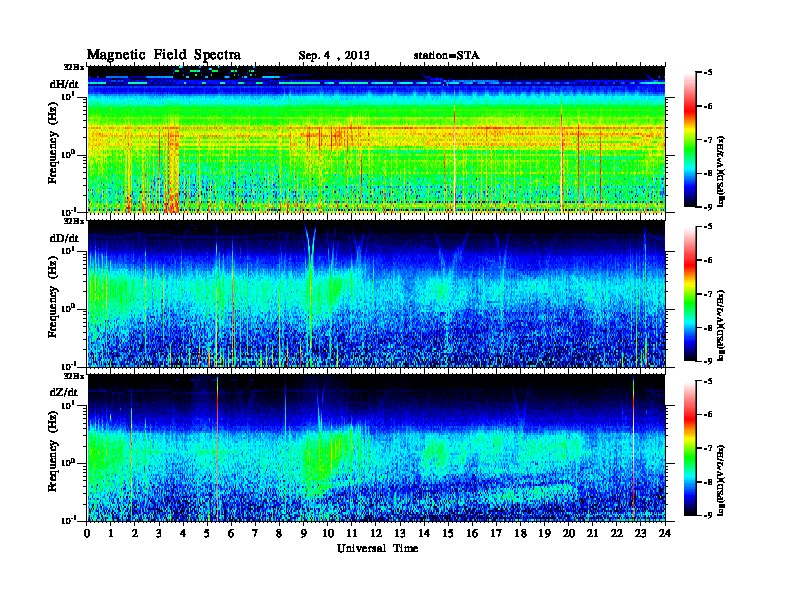This screenshot has width=792, height=612.
Task: Click the time axis tick label "10"
Action: (328, 534)
